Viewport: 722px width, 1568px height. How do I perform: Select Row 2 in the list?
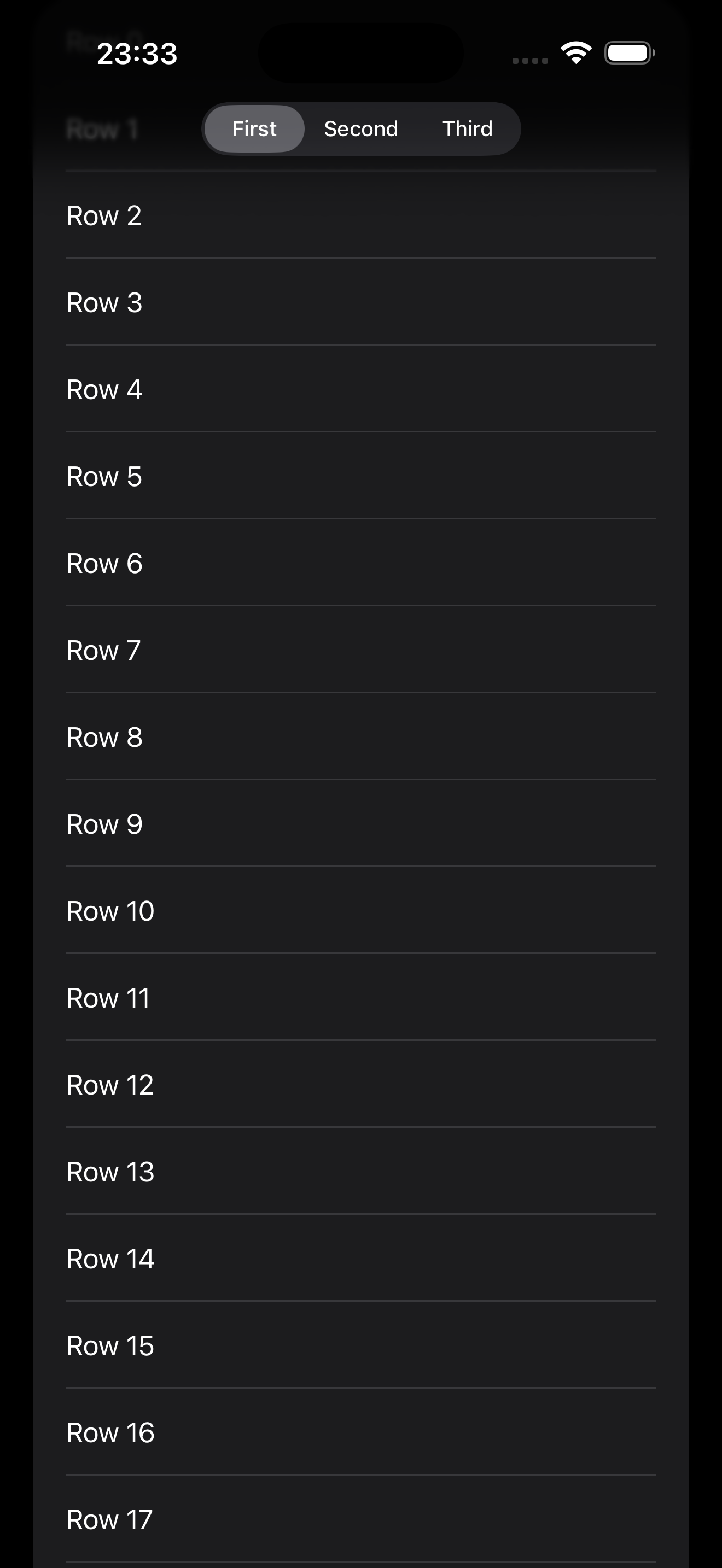point(360,215)
